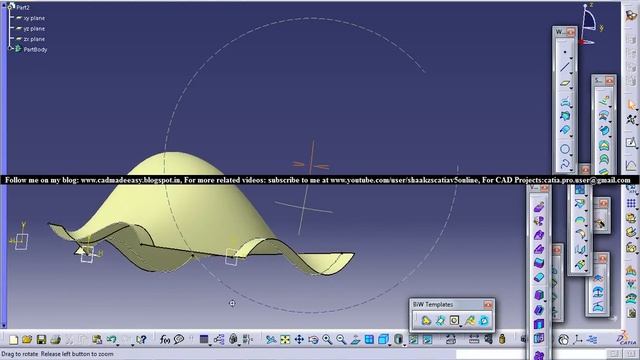Click the Paste icon in bottom toolbar
Screen dimensions: 640x360
97,339
